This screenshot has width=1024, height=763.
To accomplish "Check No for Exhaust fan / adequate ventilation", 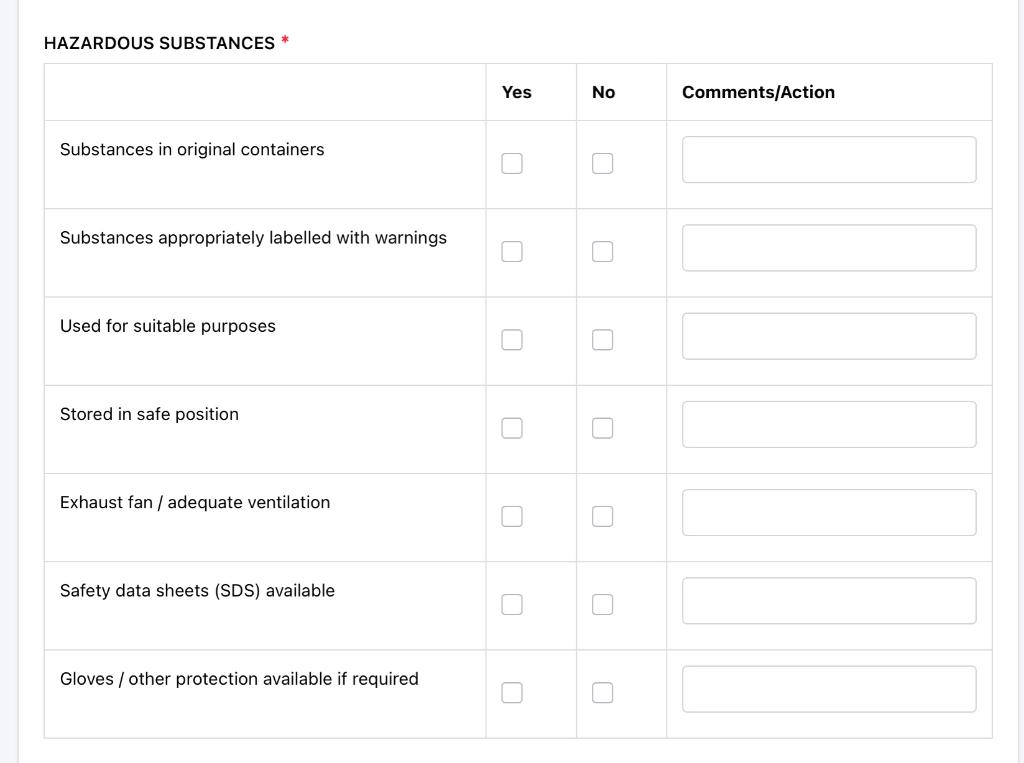I will [602, 516].
